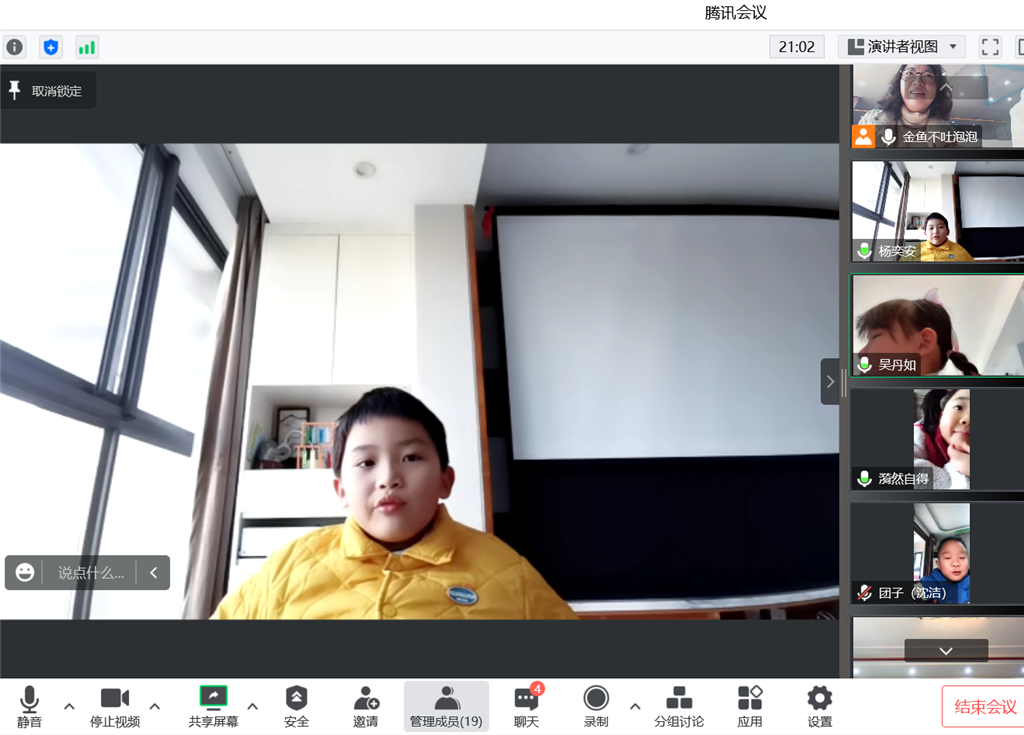Open the meeting info icon
Viewport: 1024px width, 735px height.
[15, 47]
